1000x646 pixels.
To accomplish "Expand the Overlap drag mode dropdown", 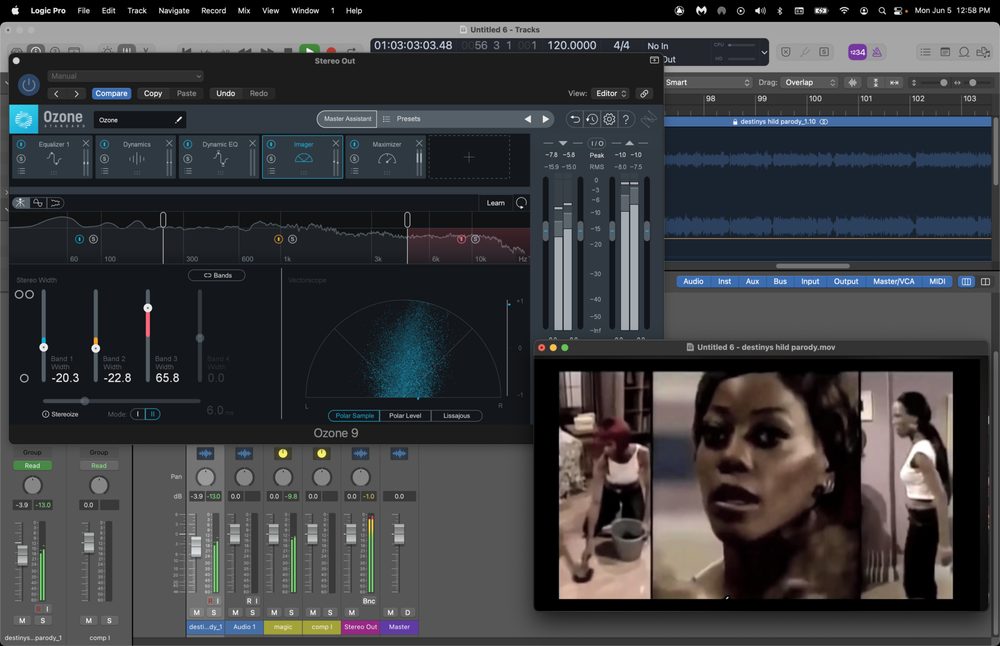I will click(x=811, y=82).
